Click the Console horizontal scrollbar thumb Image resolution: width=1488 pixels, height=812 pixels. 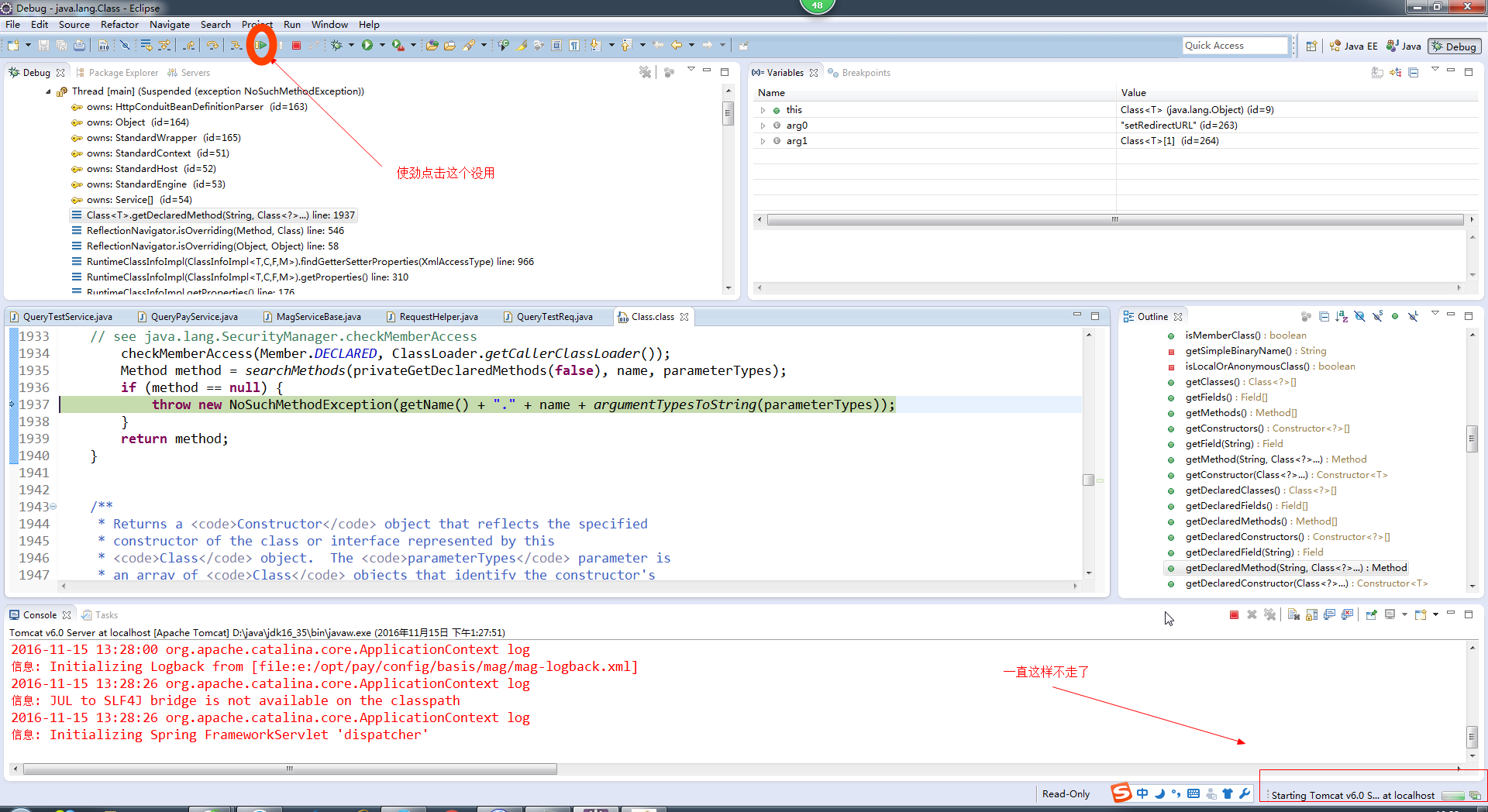(290, 769)
